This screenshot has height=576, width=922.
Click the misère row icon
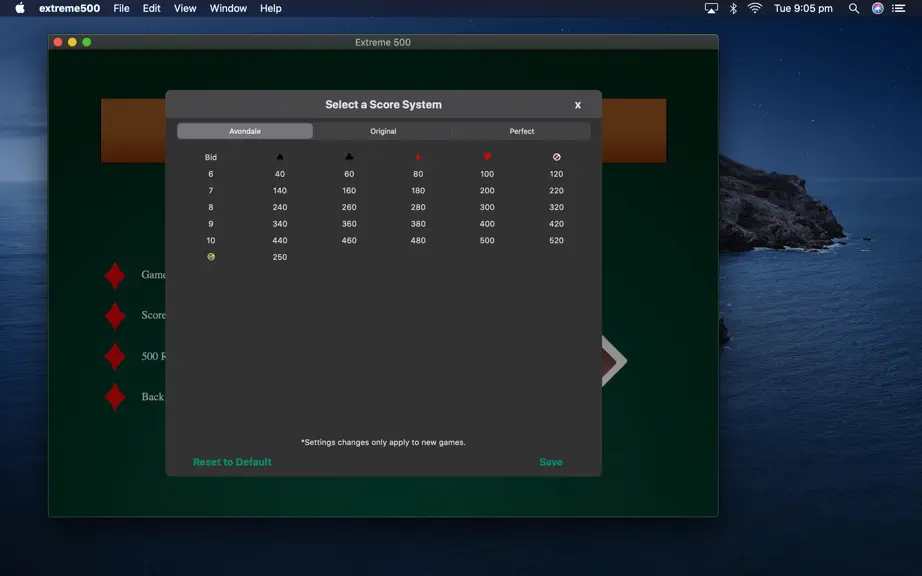pos(211,257)
